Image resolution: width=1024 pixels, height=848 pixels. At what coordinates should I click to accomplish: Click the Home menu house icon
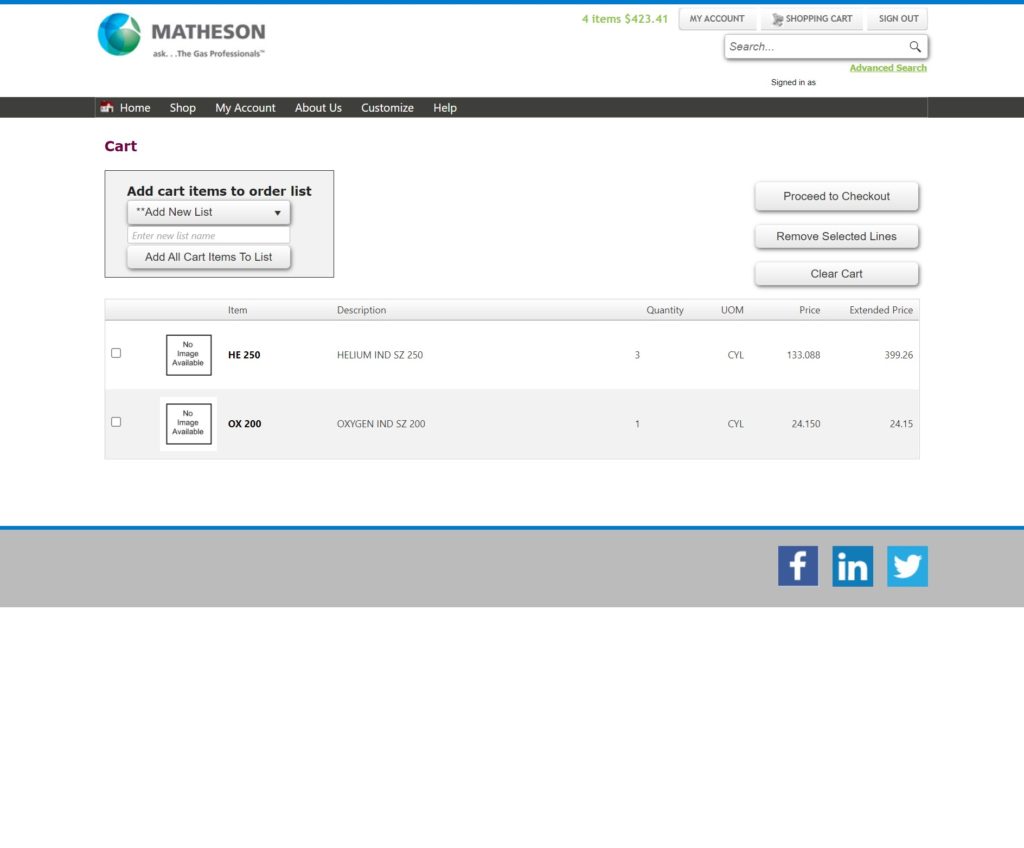107,108
